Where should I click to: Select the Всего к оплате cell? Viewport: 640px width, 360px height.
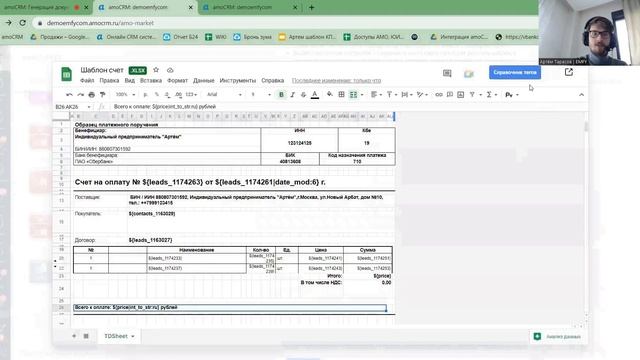click(x=230, y=307)
